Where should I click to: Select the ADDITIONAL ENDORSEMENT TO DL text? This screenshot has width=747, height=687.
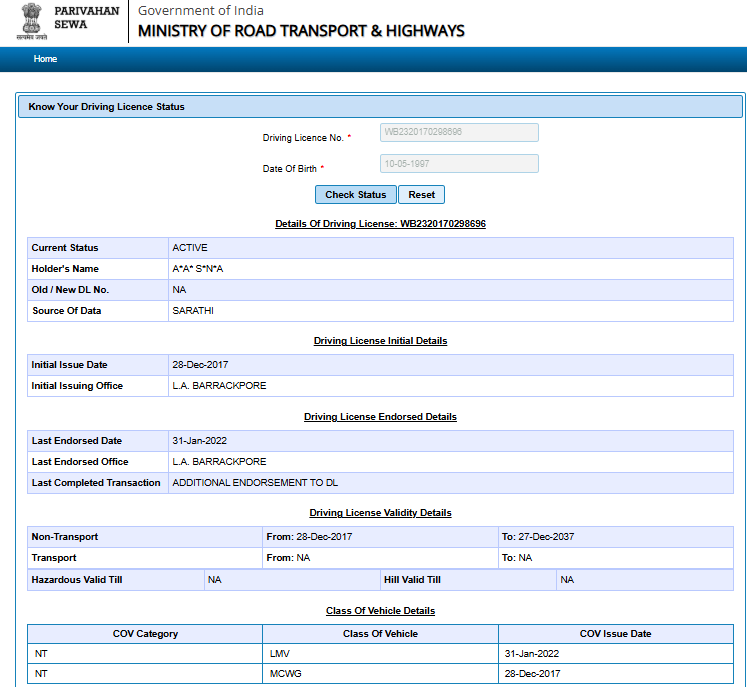pyautogui.click(x=255, y=483)
